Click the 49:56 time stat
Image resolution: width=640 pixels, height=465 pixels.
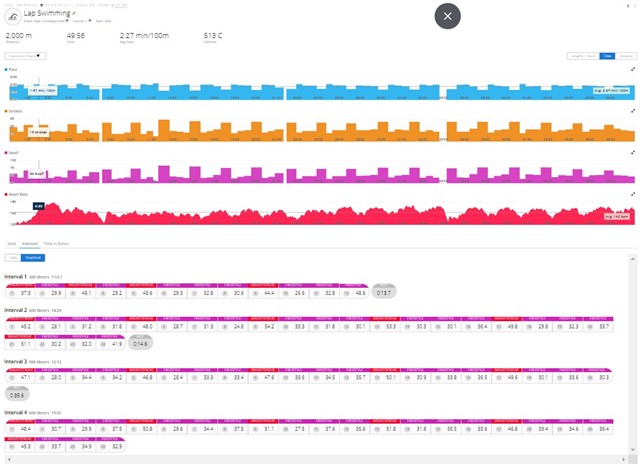coord(76,37)
